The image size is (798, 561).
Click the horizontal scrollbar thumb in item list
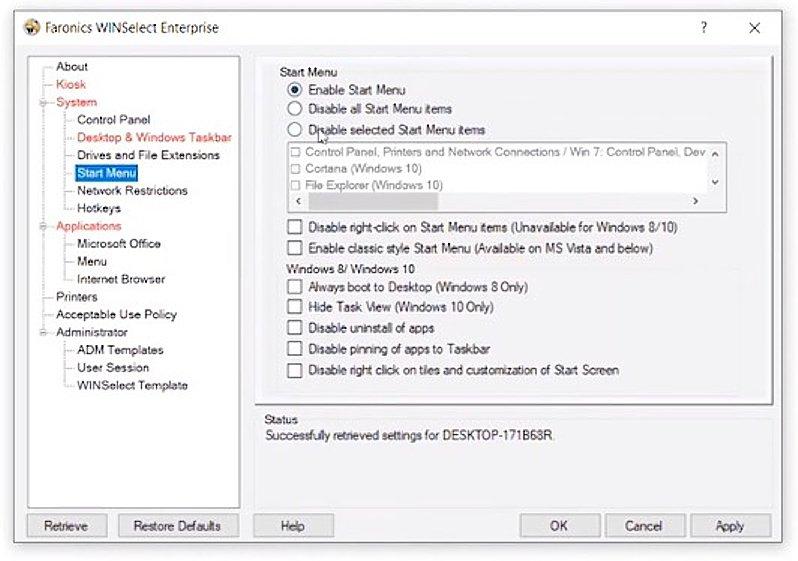coord(373,202)
